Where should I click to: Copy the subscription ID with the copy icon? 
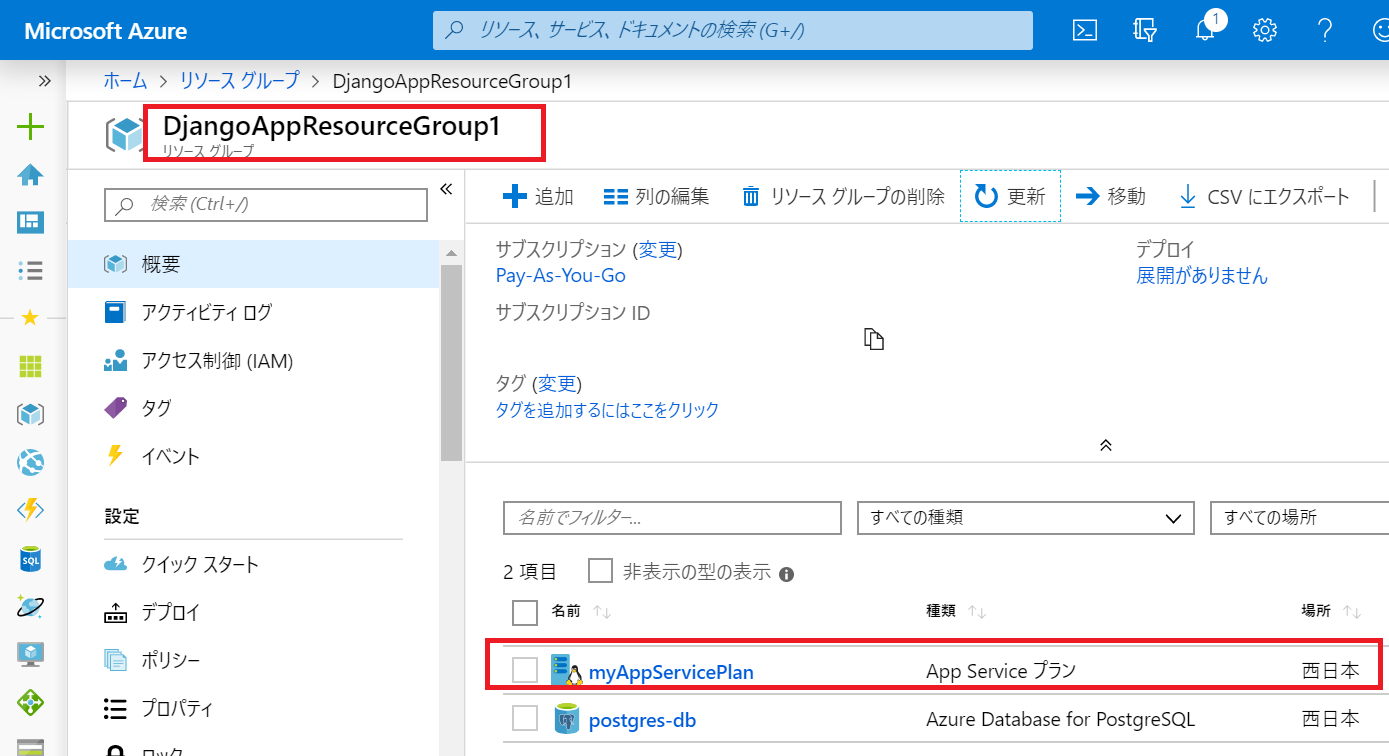(x=874, y=338)
